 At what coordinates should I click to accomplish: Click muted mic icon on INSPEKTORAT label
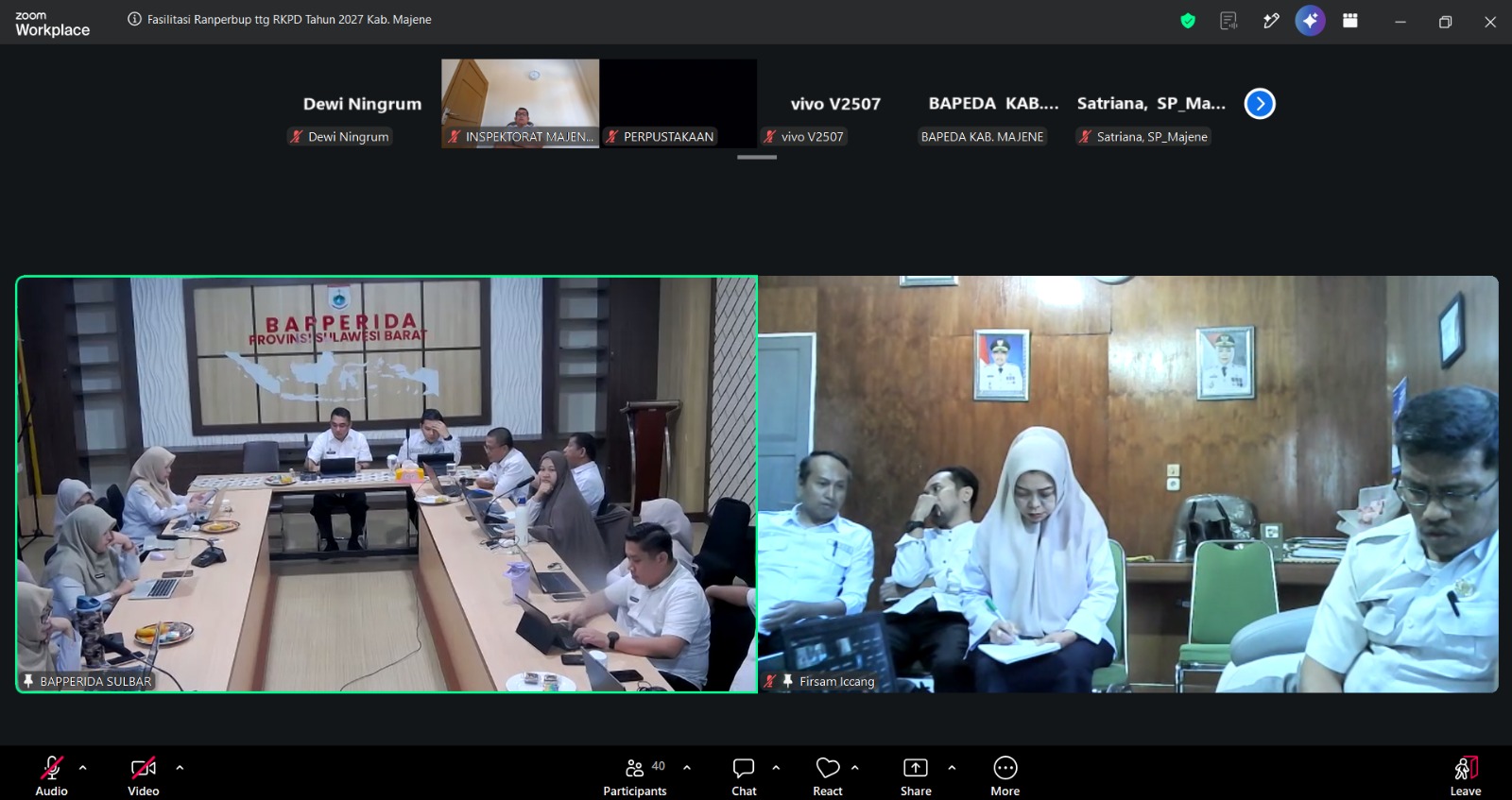point(455,137)
